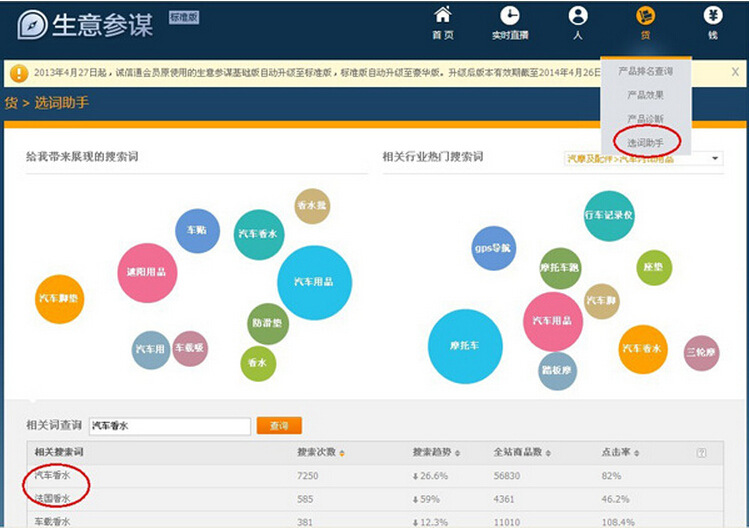The height and width of the screenshot is (528, 750).
Task: Choose 产品排名查询 in the 货 menu
Action: (x=645, y=71)
